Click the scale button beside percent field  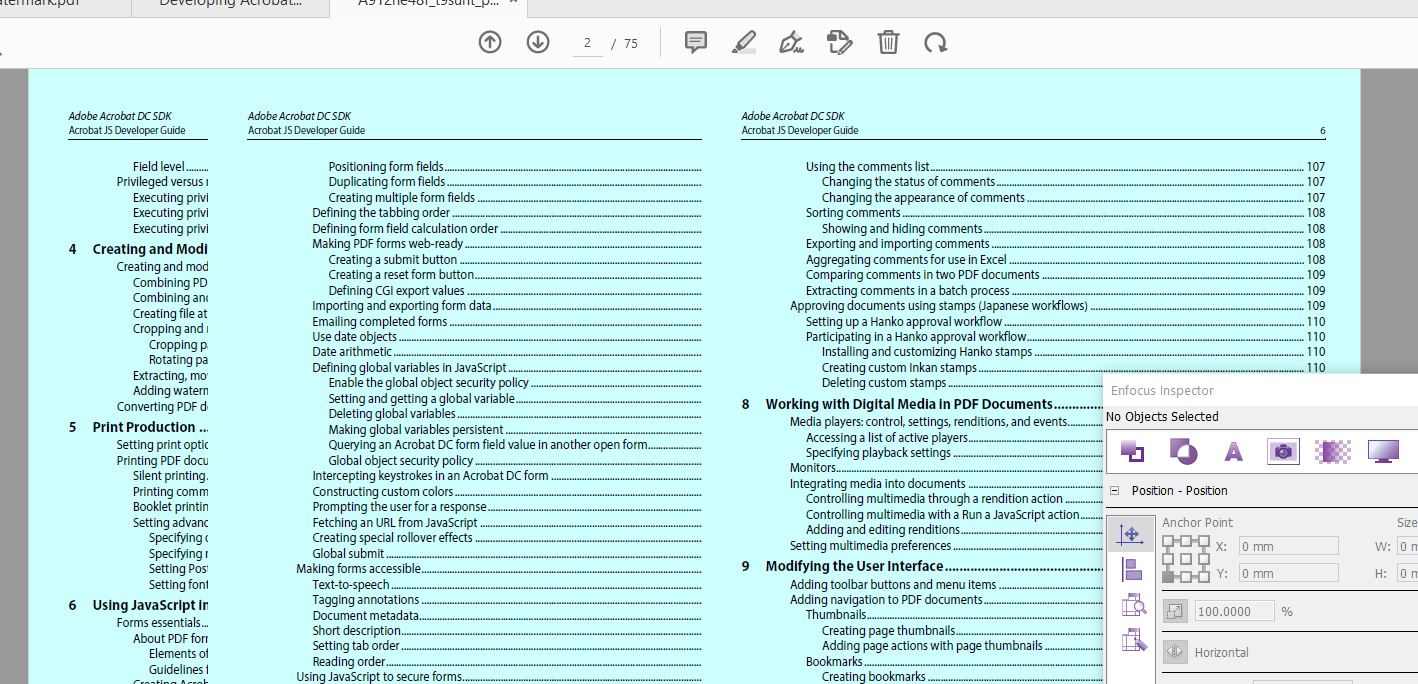[x=1175, y=611]
